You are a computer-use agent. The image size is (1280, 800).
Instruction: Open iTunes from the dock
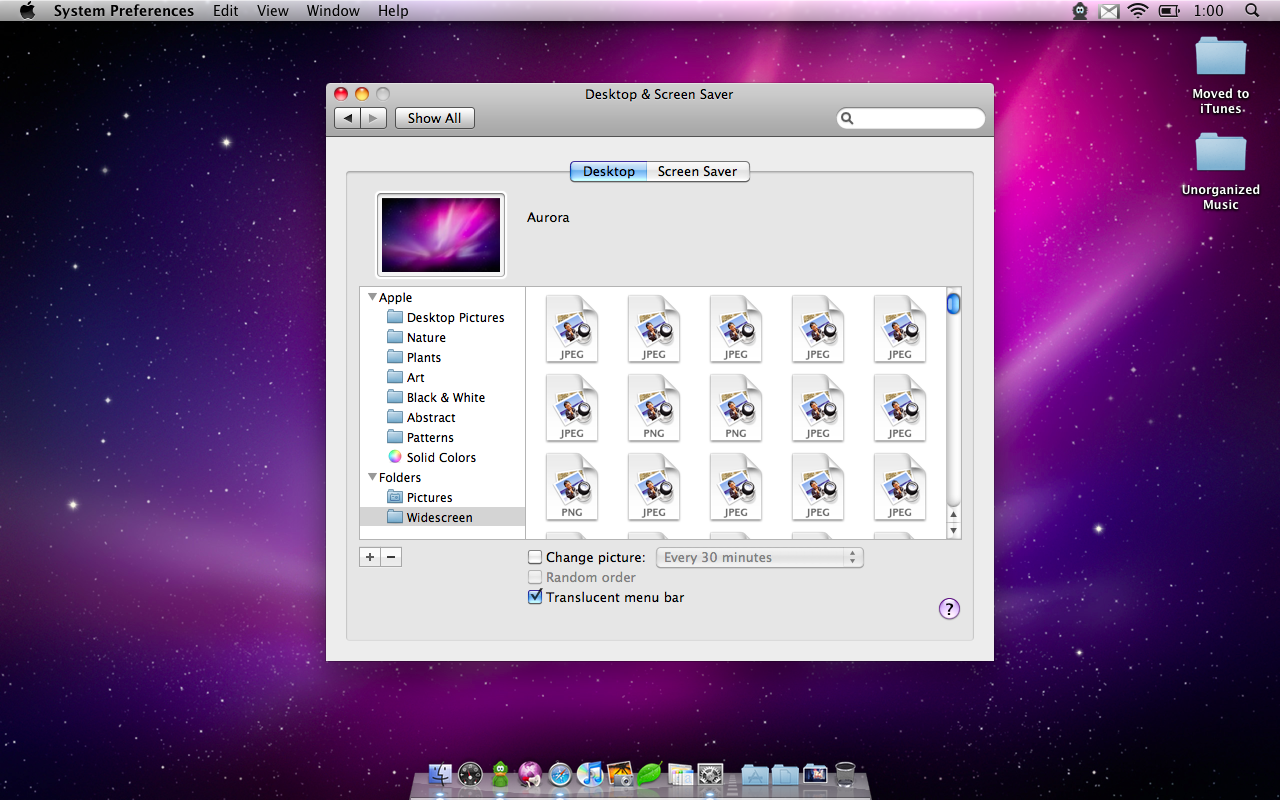pyautogui.click(x=590, y=774)
